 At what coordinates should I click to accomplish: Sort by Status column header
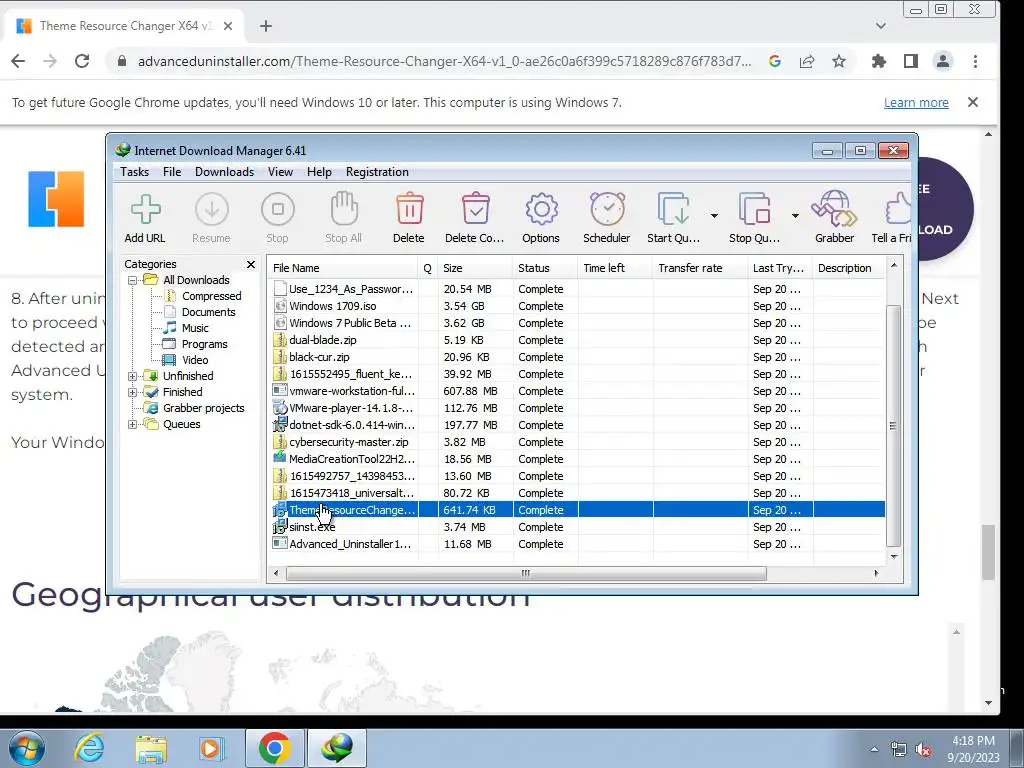[x=545, y=268]
